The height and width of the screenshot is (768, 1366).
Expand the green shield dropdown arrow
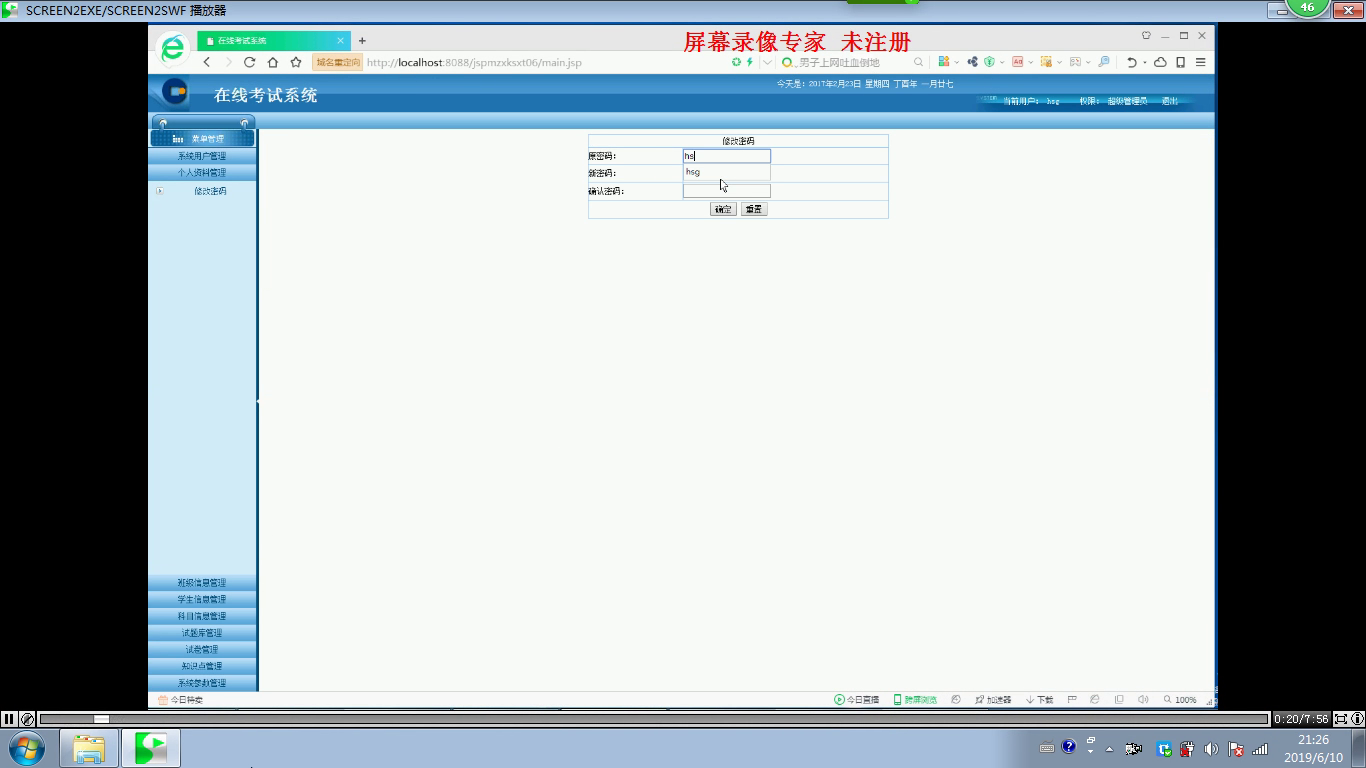tap(1002, 62)
